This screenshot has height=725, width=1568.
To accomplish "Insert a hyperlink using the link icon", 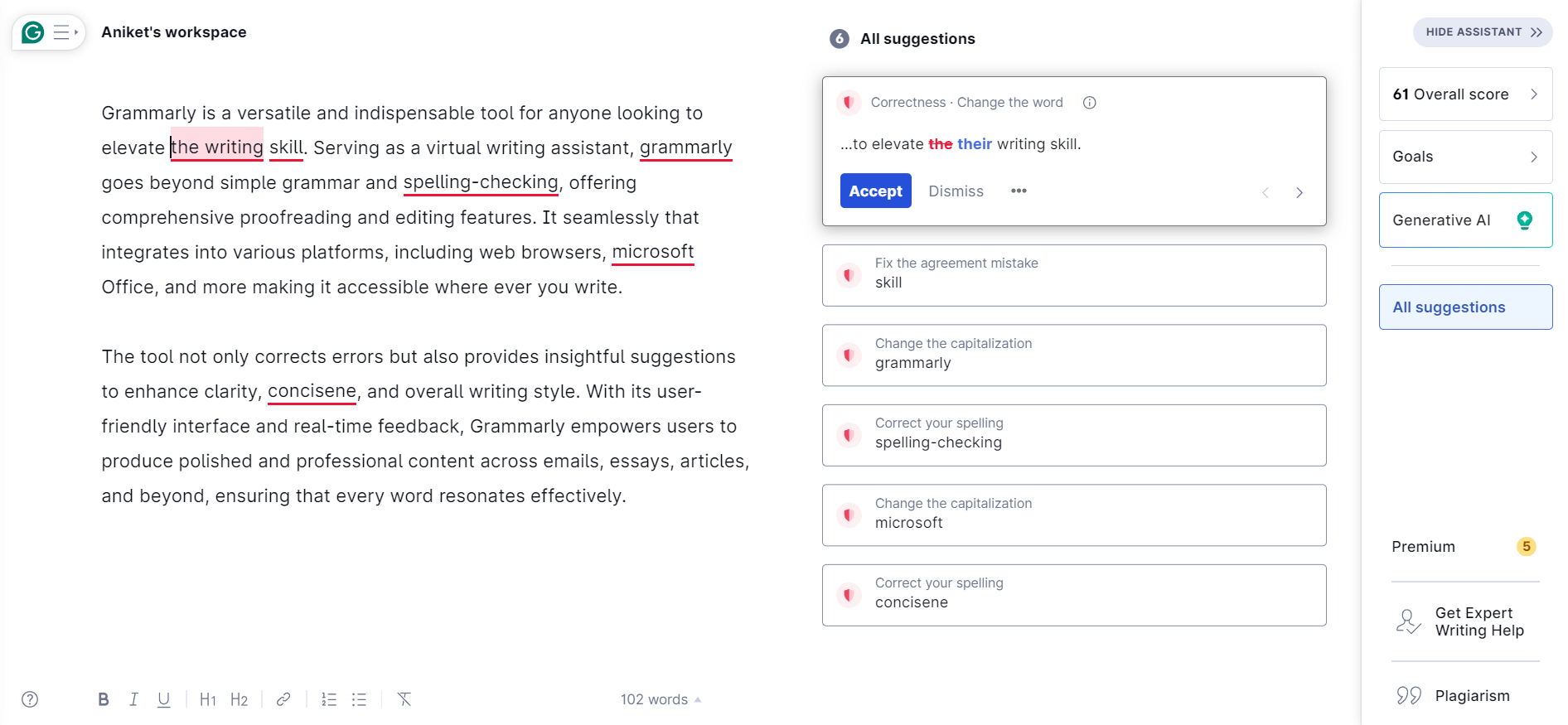I will [283, 698].
